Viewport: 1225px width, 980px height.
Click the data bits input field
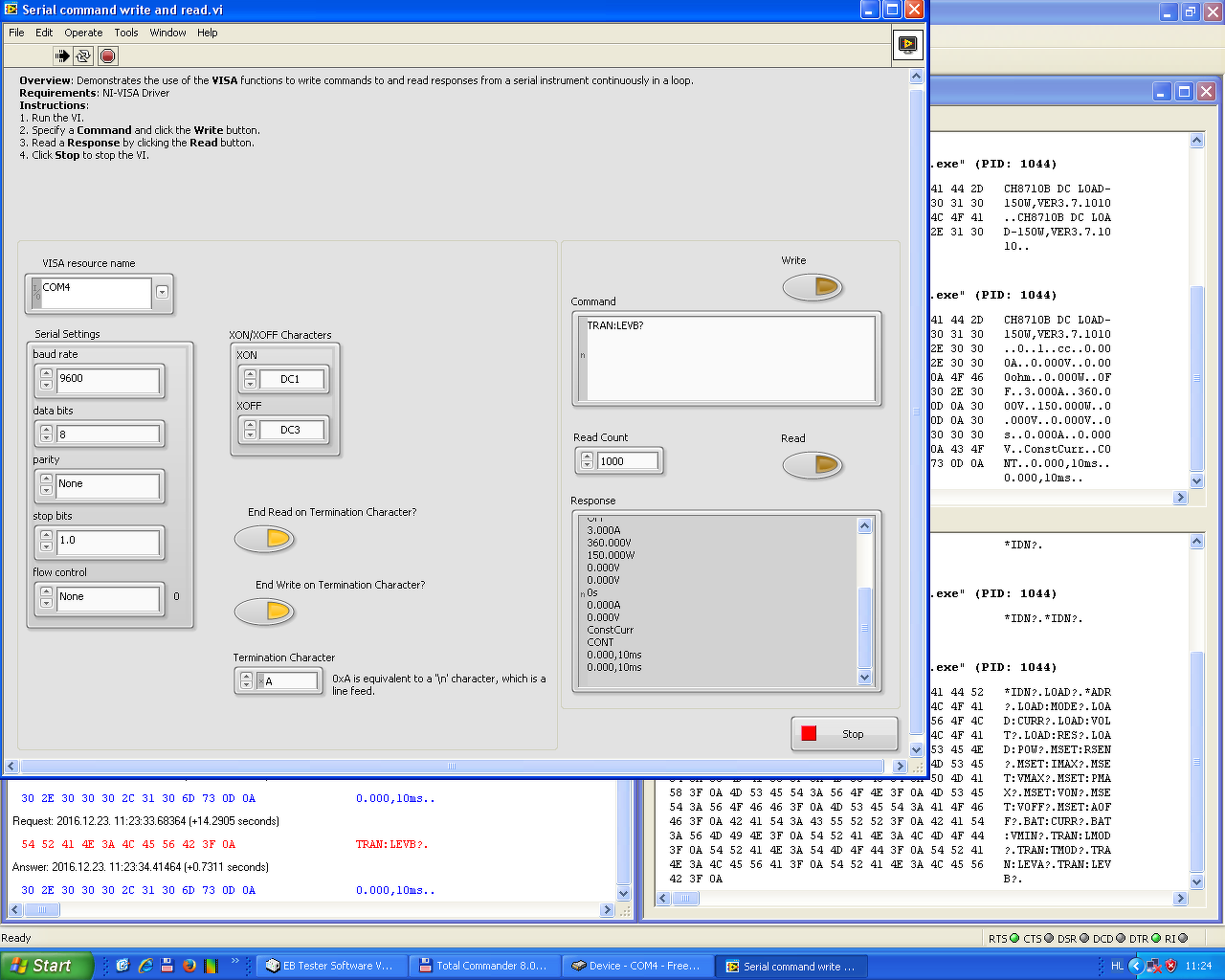[107, 434]
